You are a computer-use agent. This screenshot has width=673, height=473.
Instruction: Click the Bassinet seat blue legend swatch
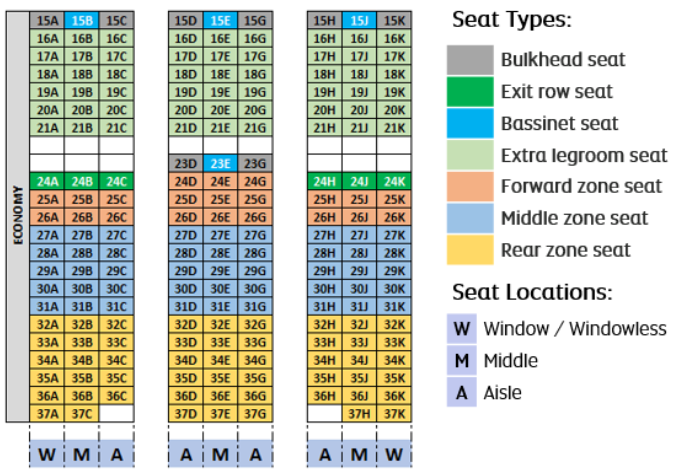pyautogui.click(x=468, y=124)
